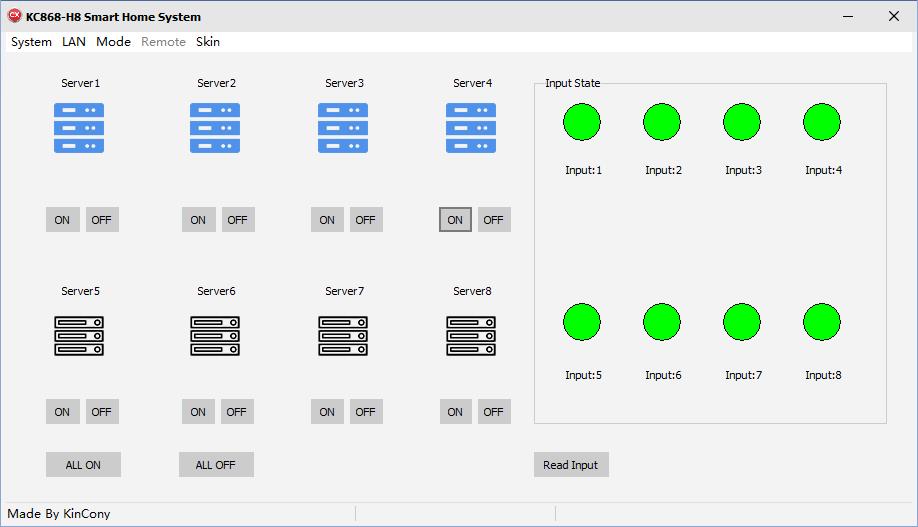Switch Server4 OFF

[494, 220]
